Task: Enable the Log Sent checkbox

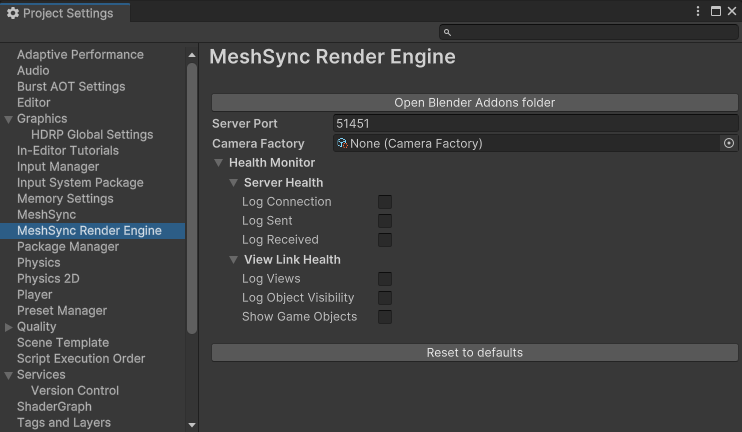Action: pos(385,221)
